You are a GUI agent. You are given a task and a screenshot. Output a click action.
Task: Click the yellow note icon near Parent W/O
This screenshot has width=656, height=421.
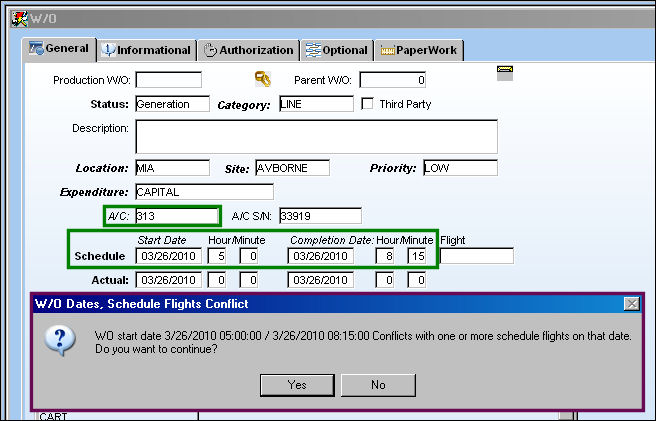[505, 73]
